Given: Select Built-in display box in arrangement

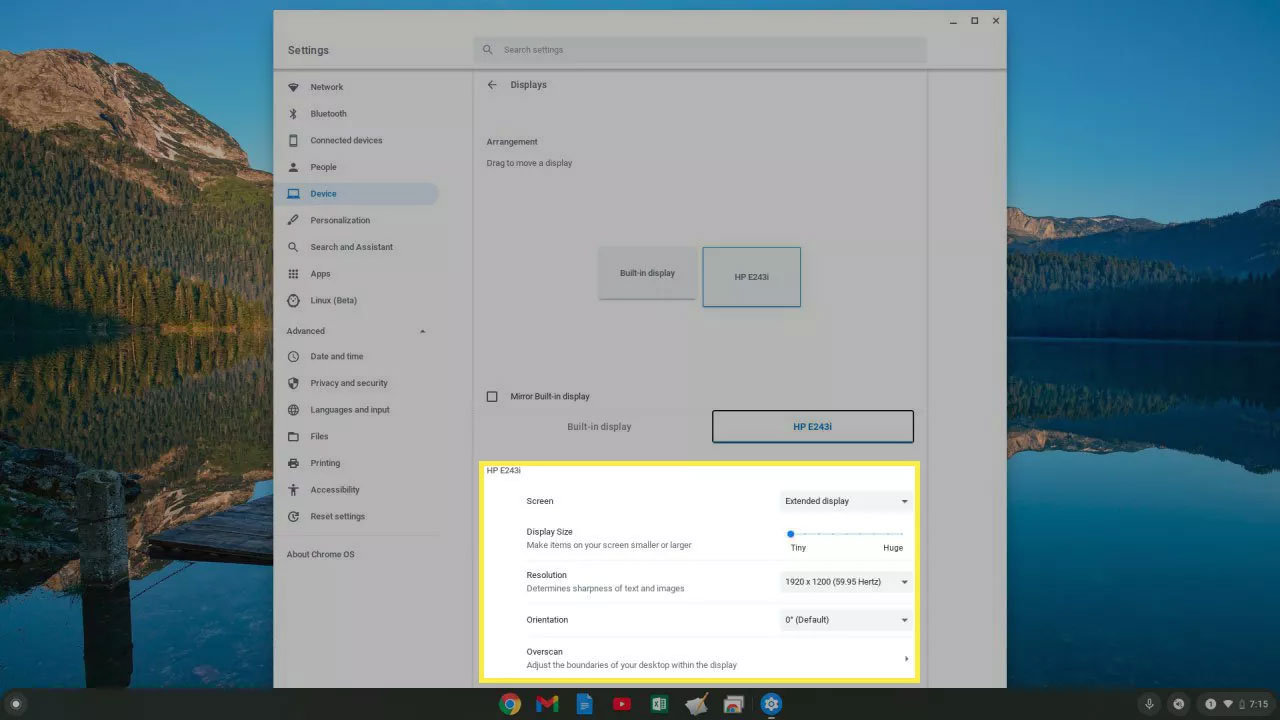Looking at the screenshot, I should (x=647, y=273).
